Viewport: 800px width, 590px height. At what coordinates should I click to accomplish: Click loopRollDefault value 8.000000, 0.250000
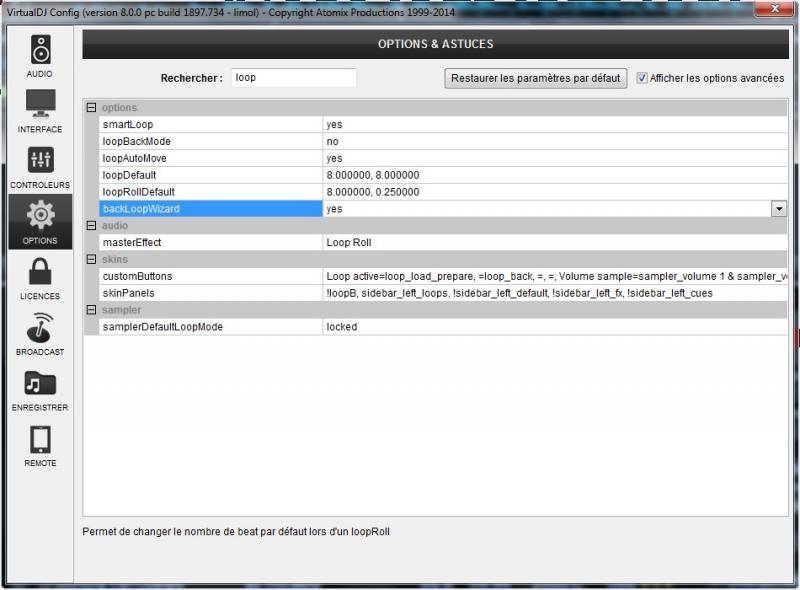[x=373, y=192]
